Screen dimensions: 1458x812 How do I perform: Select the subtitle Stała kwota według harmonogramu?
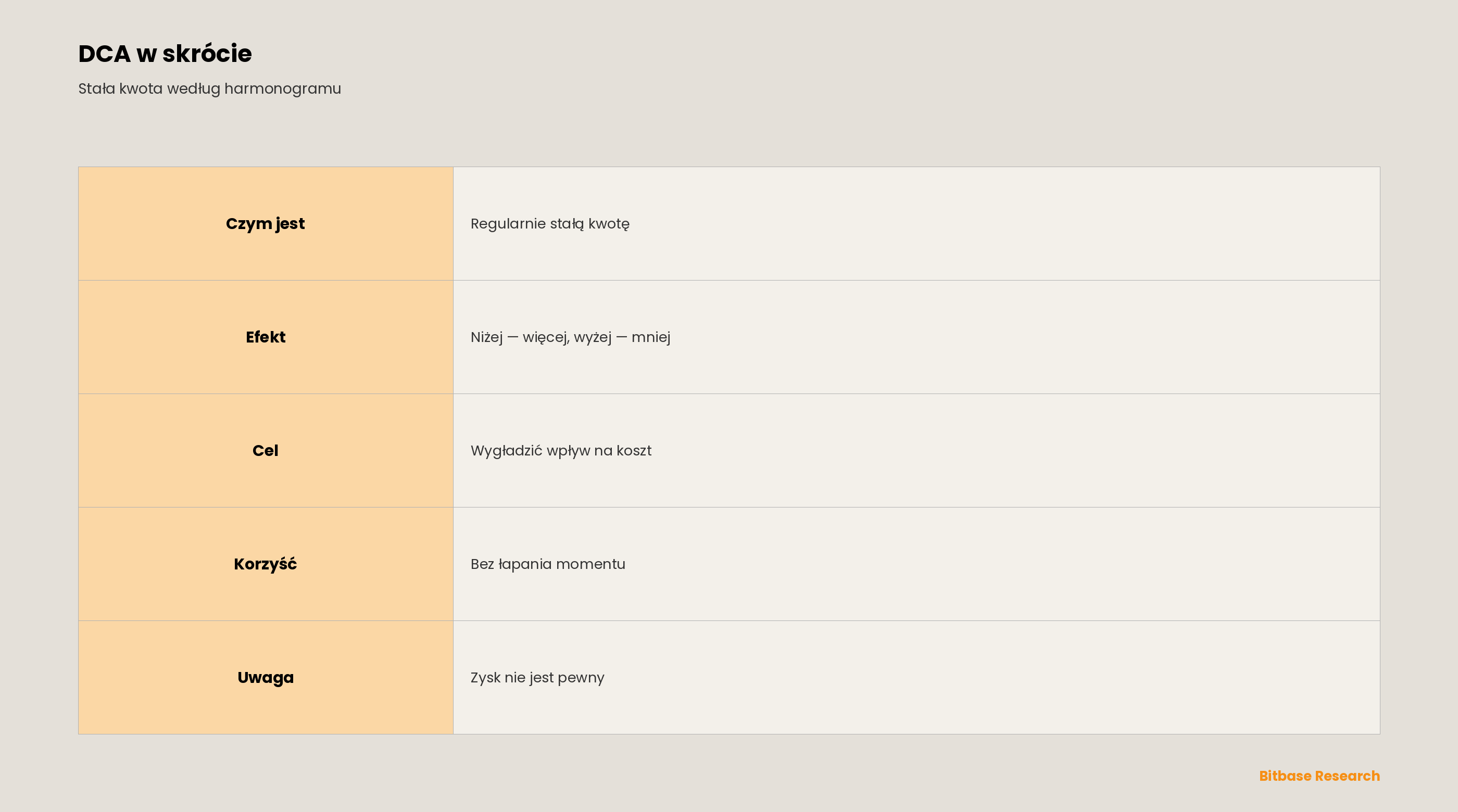(209, 90)
